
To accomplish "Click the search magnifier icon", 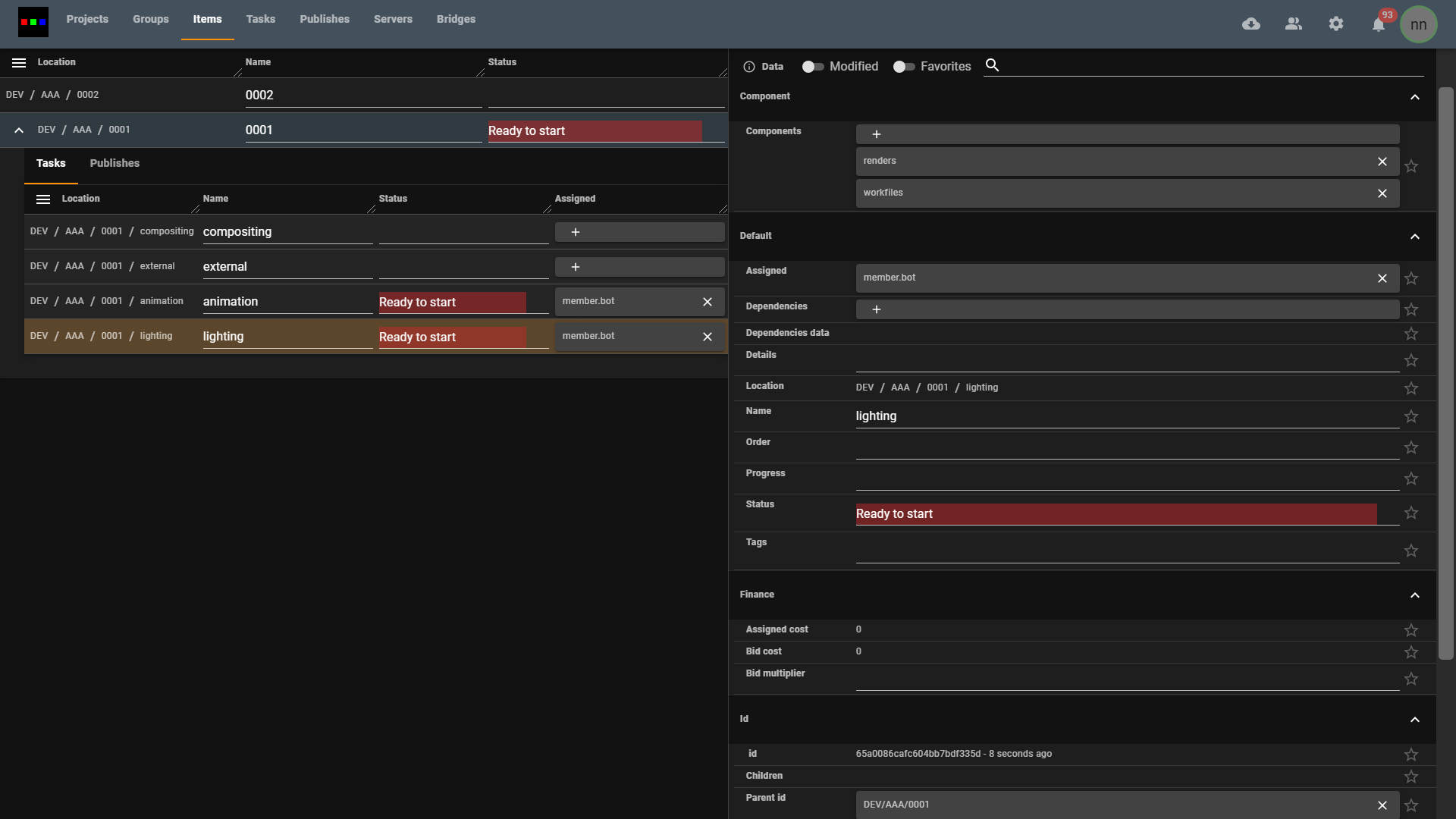I will tap(992, 66).
